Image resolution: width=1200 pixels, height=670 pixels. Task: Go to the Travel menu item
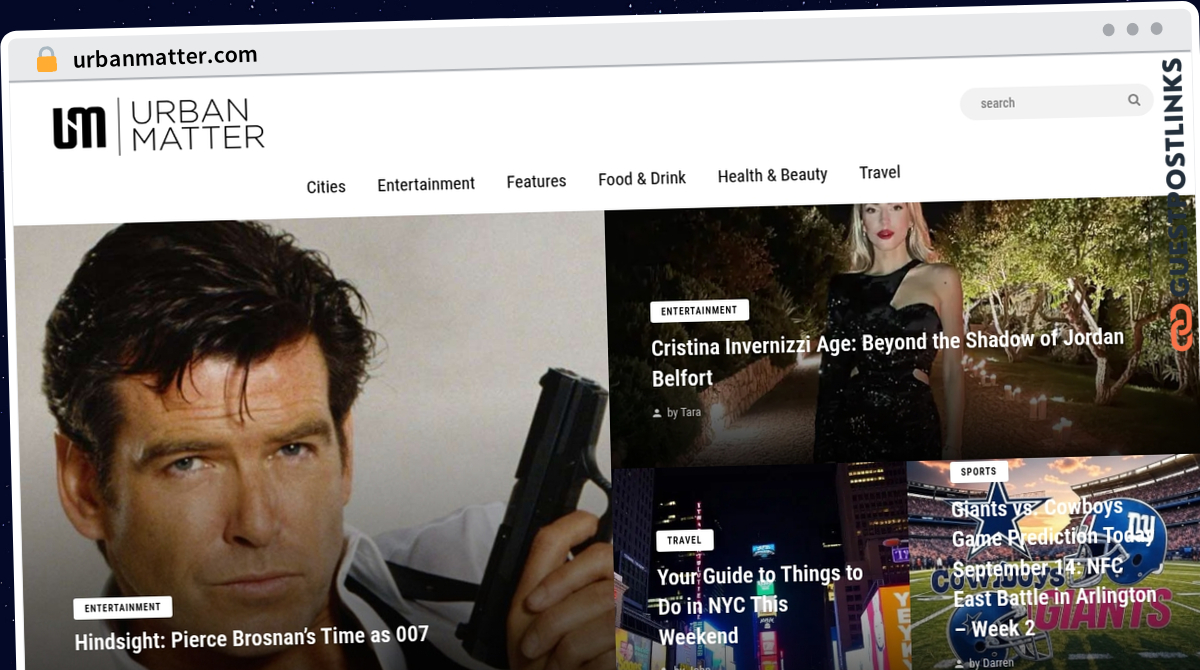point(880,172)
